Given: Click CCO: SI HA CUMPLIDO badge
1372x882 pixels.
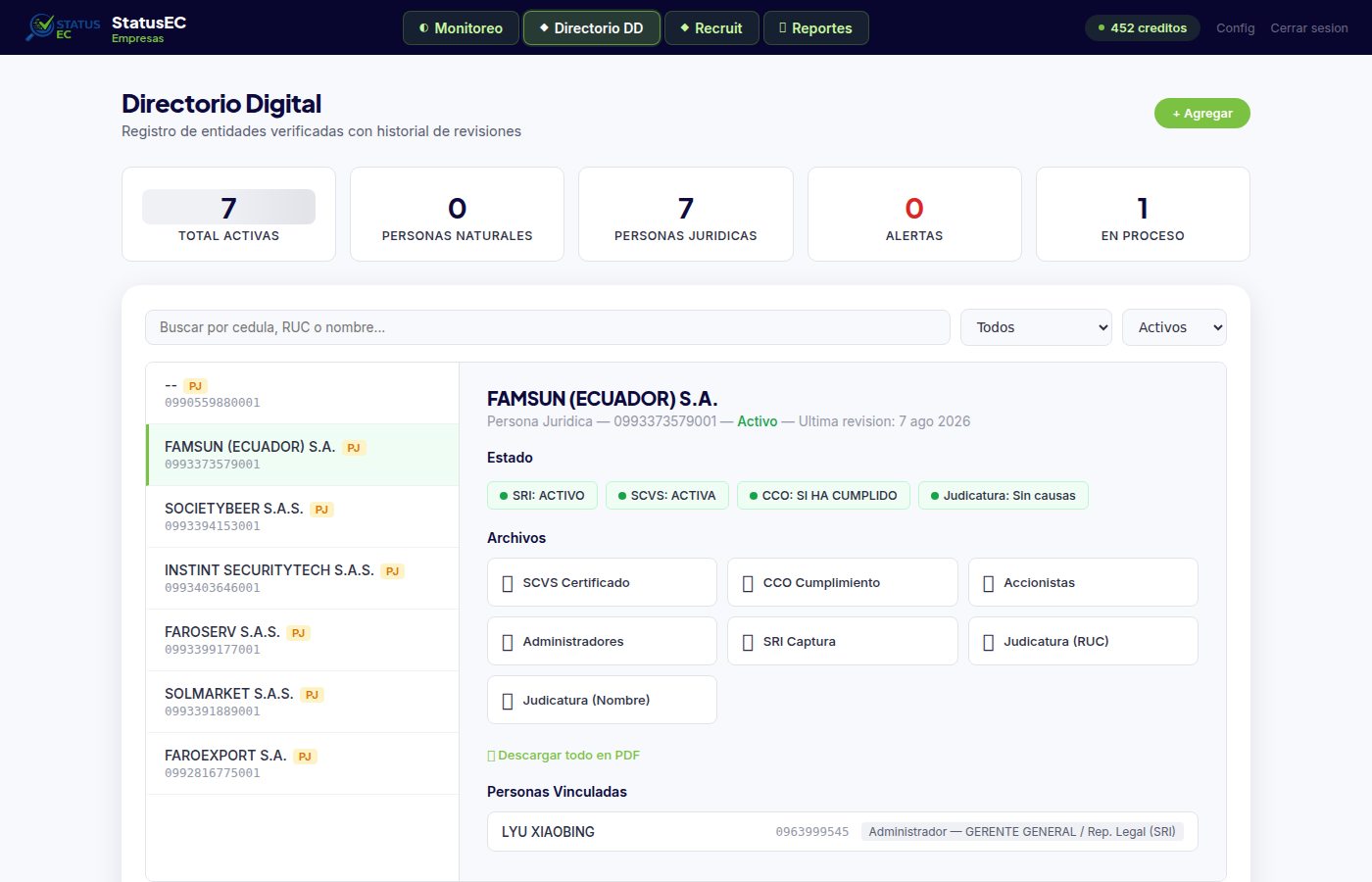Looking at the screenshot, I should pos(823,496).
